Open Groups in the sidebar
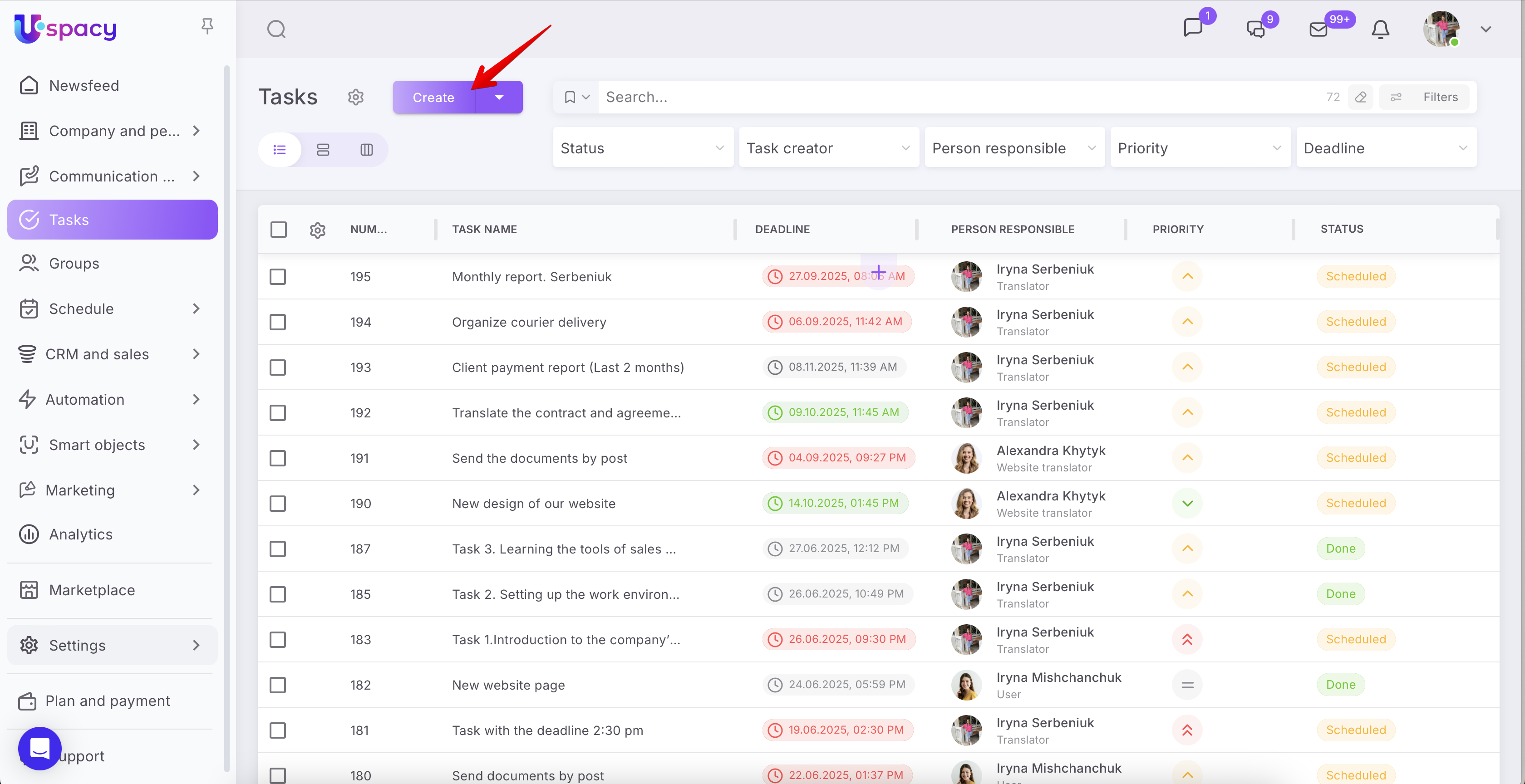This screenshot has width=1525, height=784. [x=74, y=263]
